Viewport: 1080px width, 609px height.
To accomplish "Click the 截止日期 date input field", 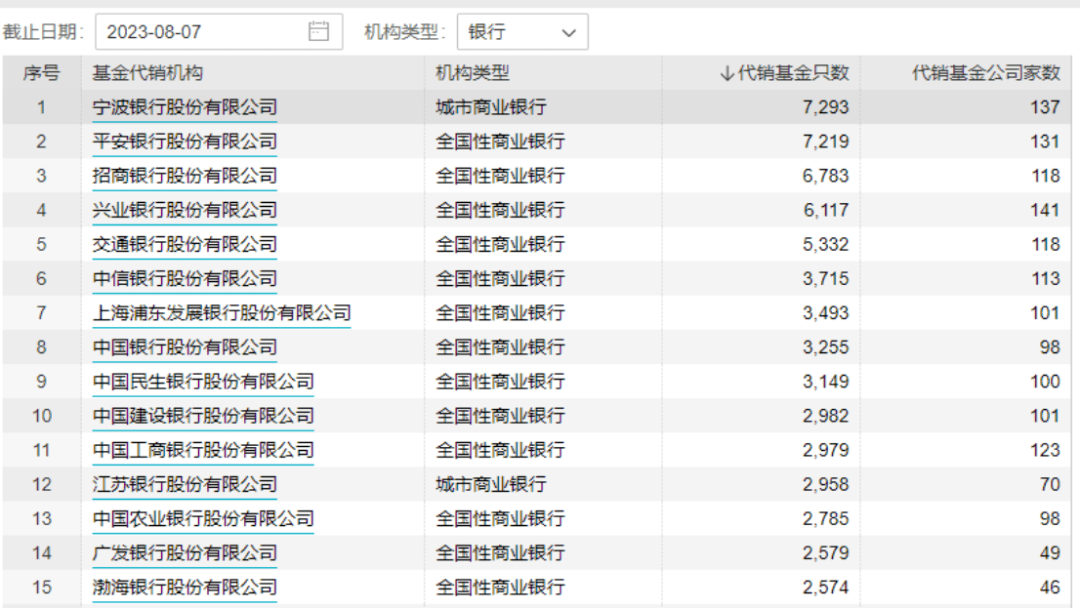I will coord(200,32).
